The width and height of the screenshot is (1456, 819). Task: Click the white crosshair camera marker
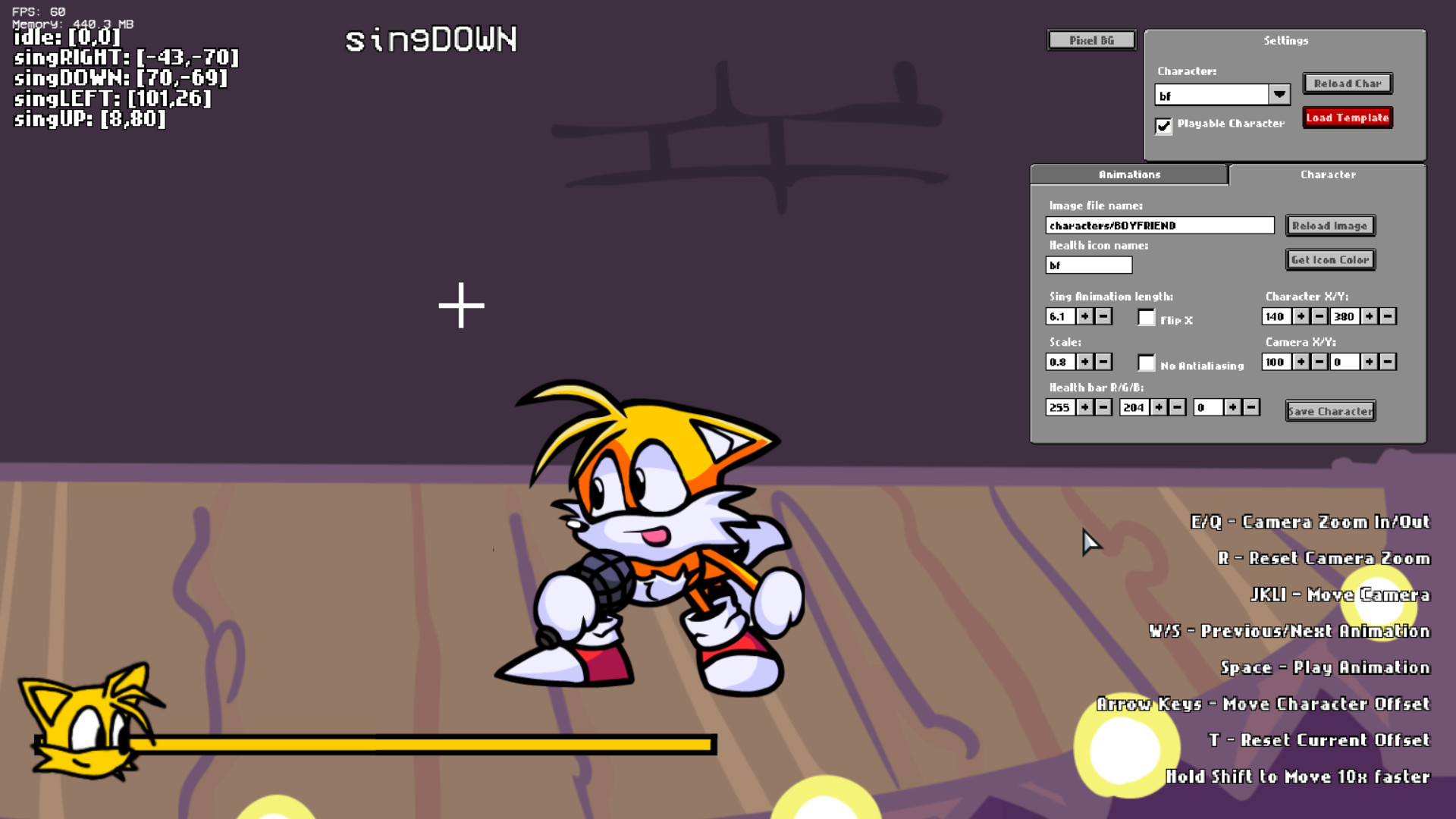click(461, 306)
